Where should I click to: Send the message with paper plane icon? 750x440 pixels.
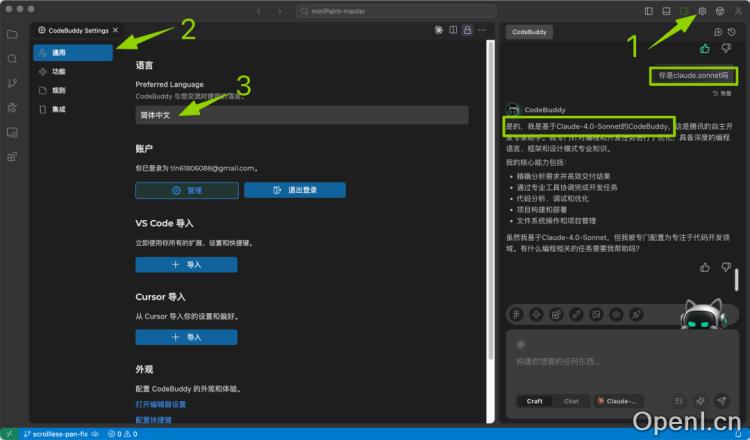(722, 401)
